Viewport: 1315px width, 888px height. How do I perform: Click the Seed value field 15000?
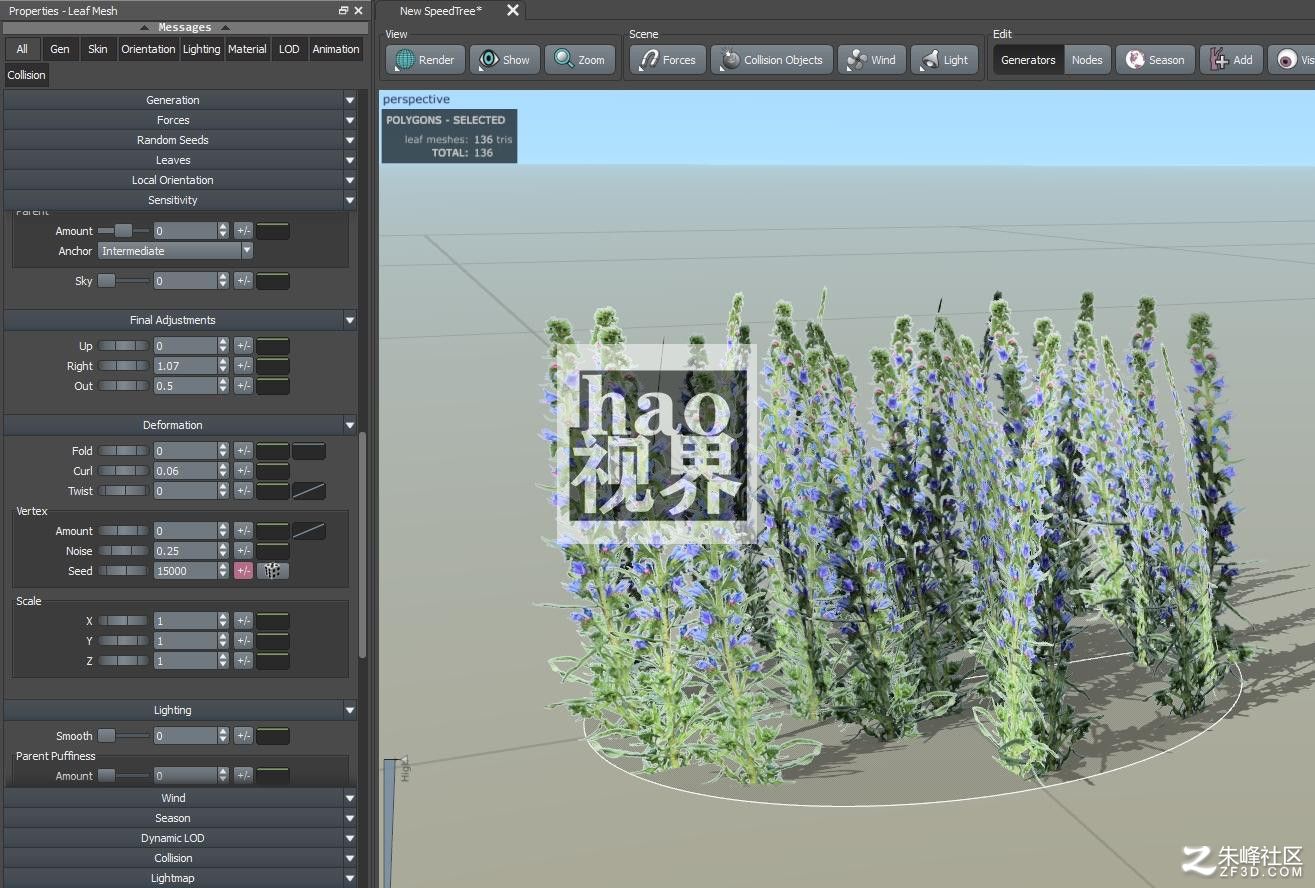(185, 571)
